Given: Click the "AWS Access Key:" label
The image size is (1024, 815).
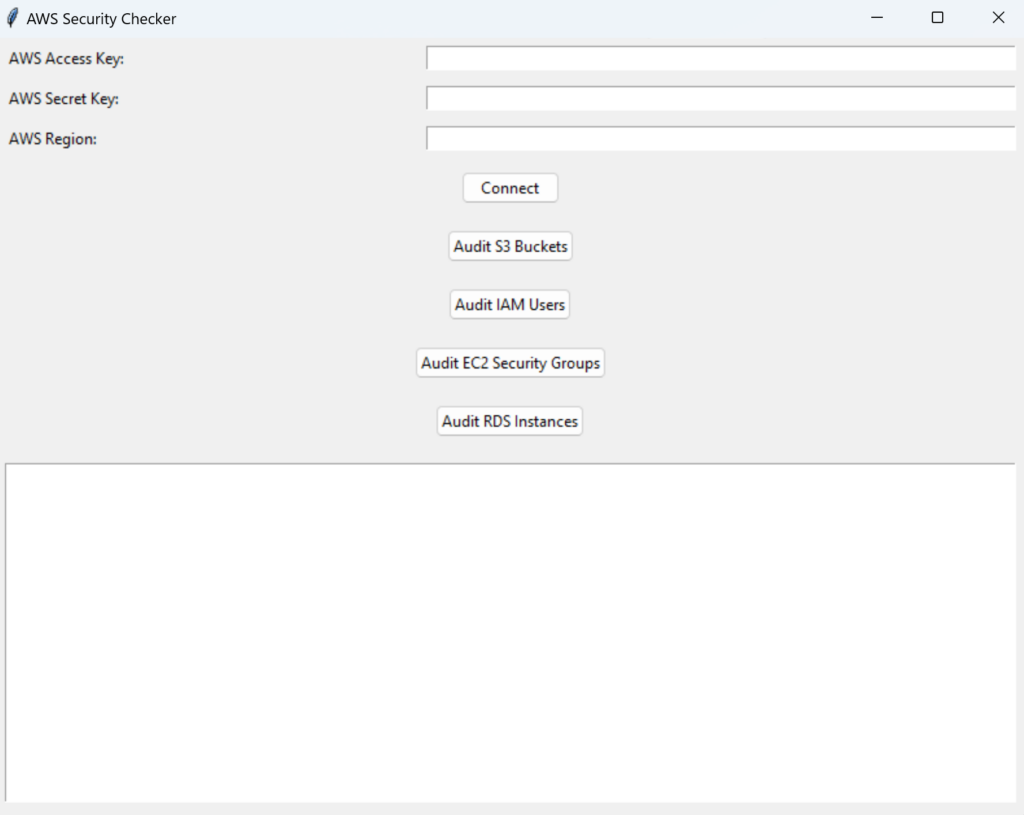Looking at the screenshot, I should pos(66,59).
